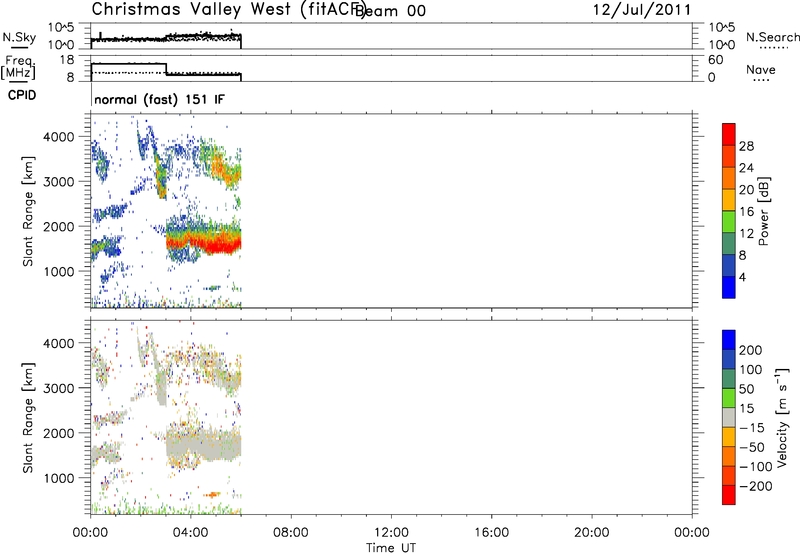Click the '200' label on Velocity colorbar
The image size is (800, 554).
(x=751, y=350)
